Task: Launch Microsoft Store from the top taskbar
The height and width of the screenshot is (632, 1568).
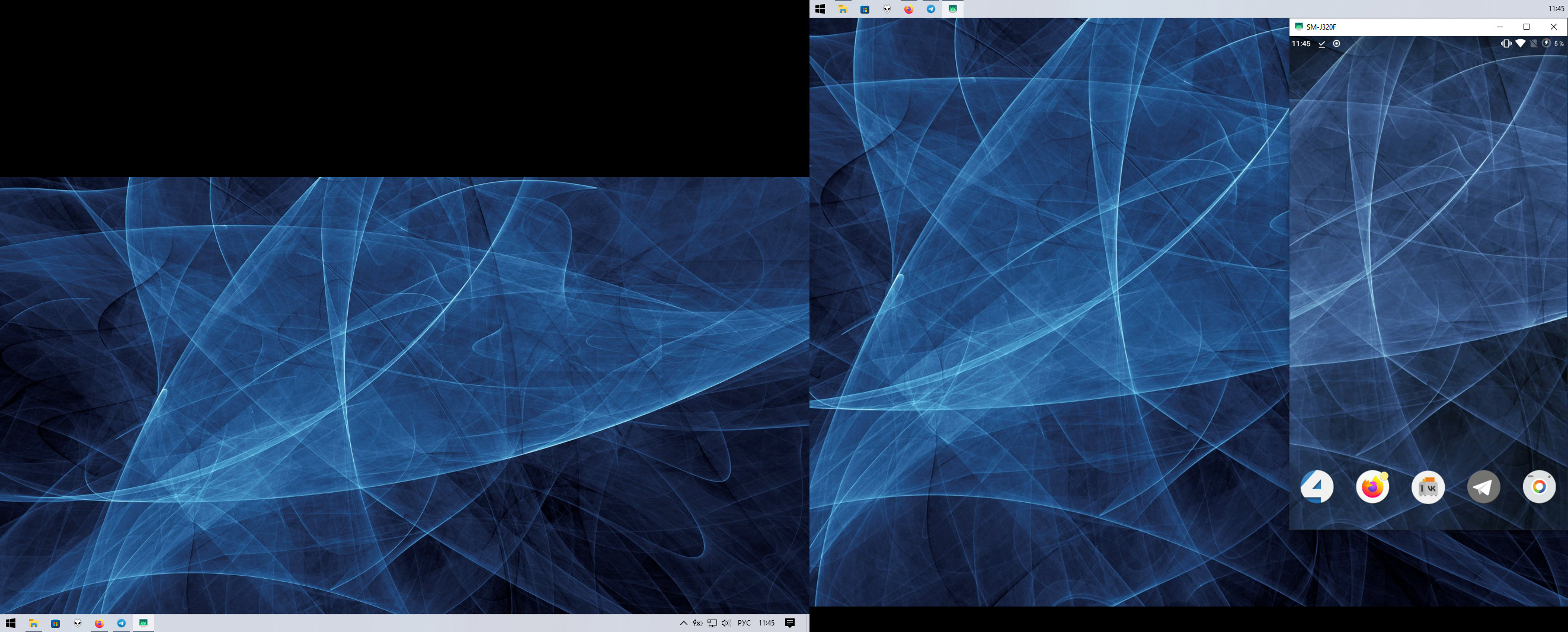Action: tap(865, 9)
